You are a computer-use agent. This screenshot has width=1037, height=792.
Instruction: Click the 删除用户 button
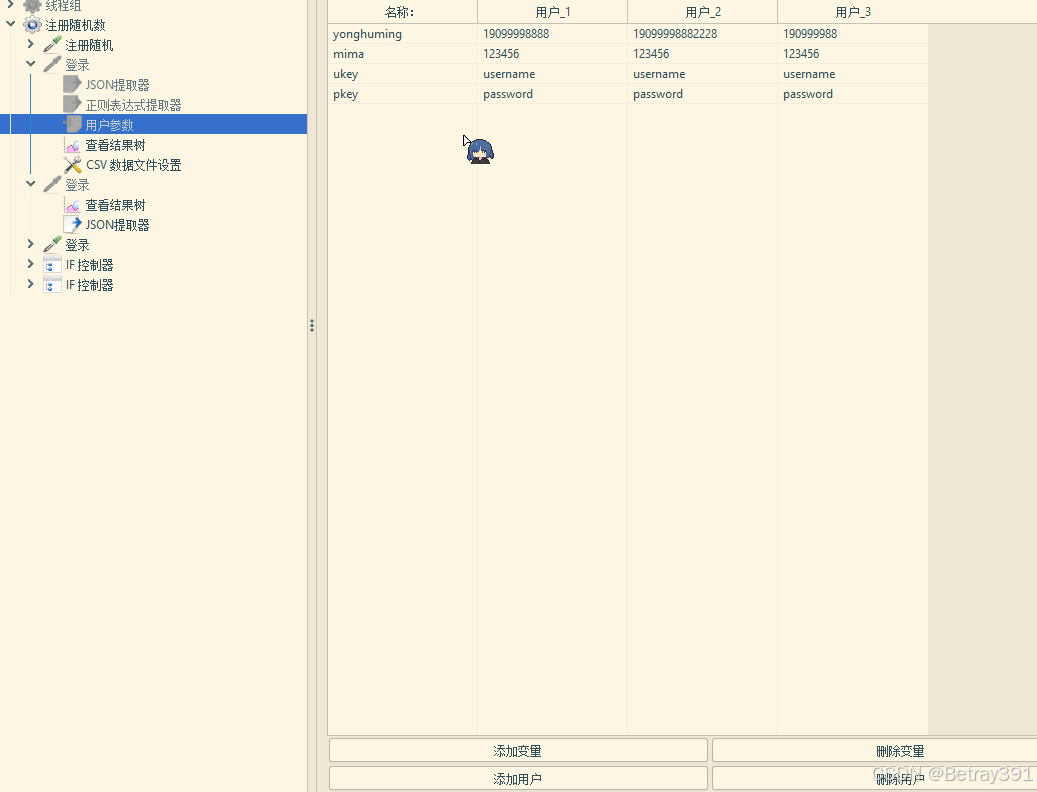874,779
